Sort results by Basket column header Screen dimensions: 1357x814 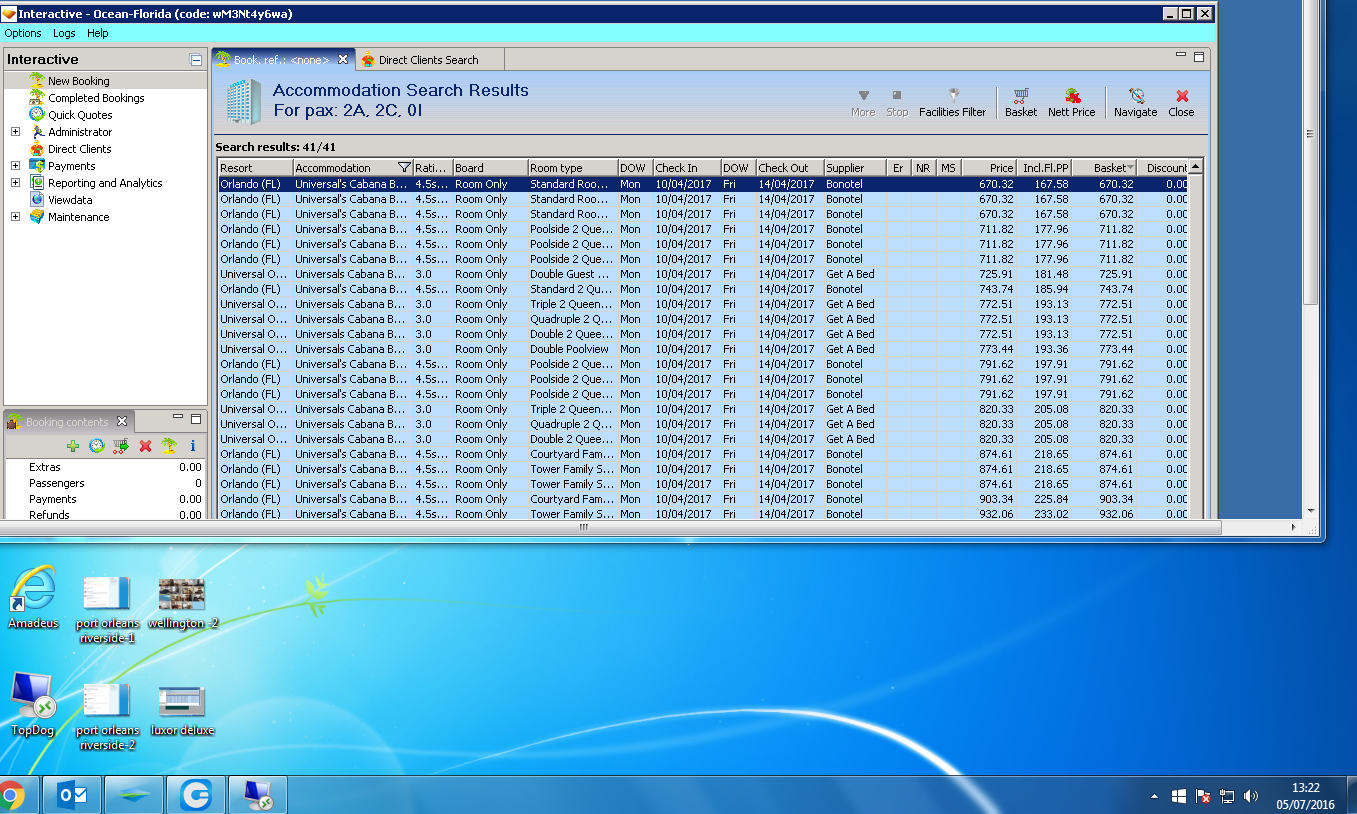(1104, 168)
